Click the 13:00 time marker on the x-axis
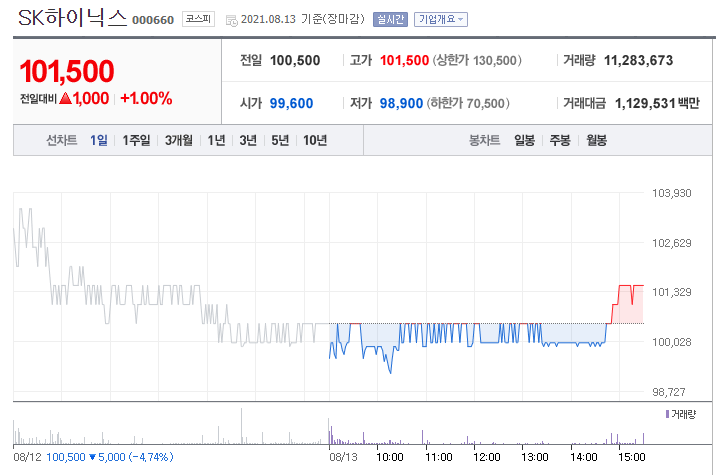The image size is (716, 475). tap(535, 457)
